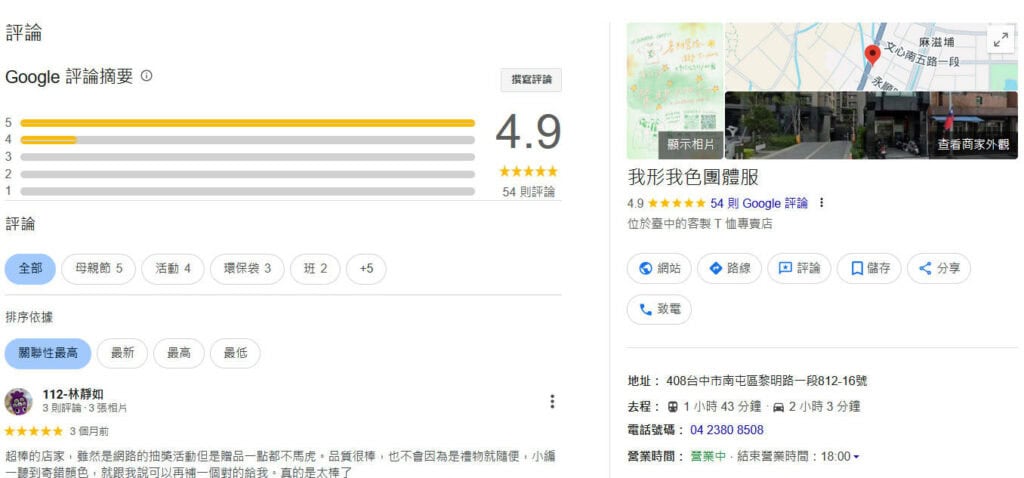Open the three-dot menu next to 54 則 Google 評論
The height and width of the screenshot is (478, 1024).
click(822, 203)
